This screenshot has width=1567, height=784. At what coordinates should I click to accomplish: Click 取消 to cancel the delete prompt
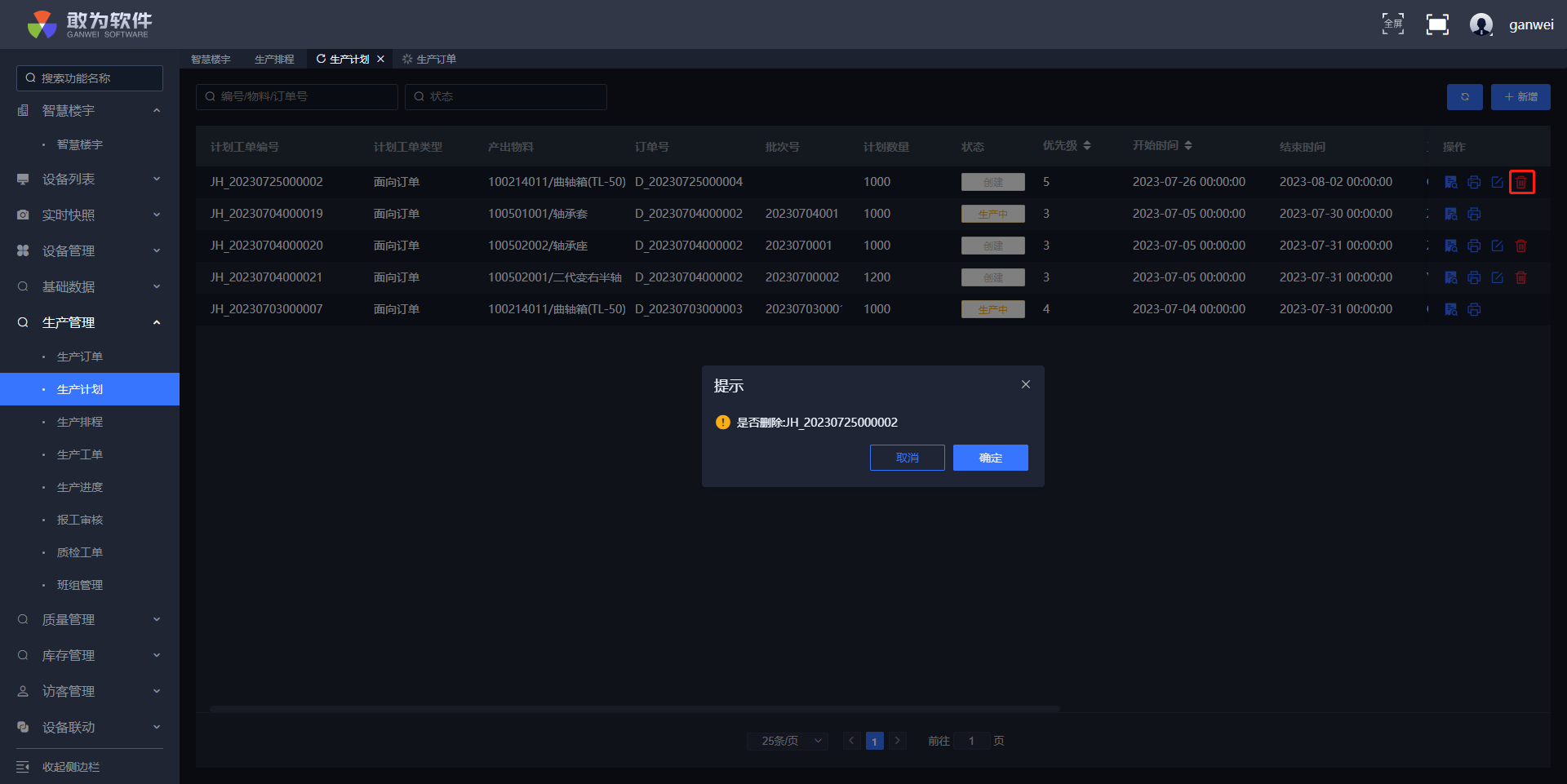(x=907, y=458)
